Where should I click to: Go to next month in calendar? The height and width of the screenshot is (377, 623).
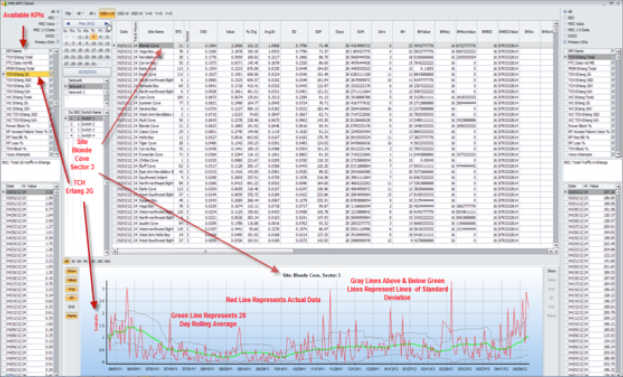click(x=106, y=24)
